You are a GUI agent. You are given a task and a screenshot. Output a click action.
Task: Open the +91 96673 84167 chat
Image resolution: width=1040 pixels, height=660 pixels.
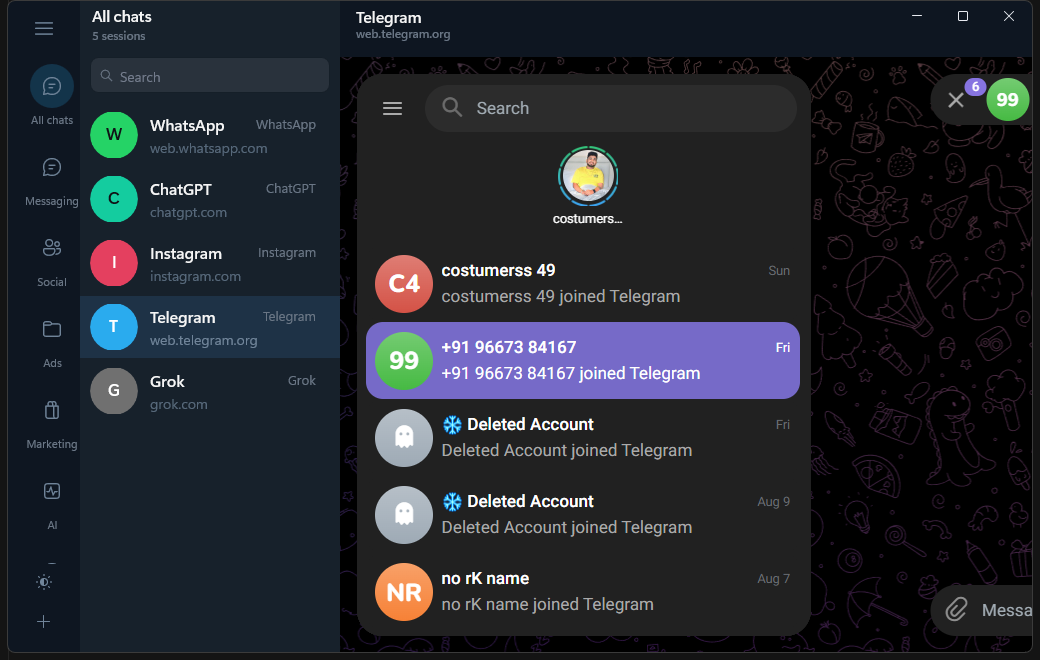[x=583, y=360]
